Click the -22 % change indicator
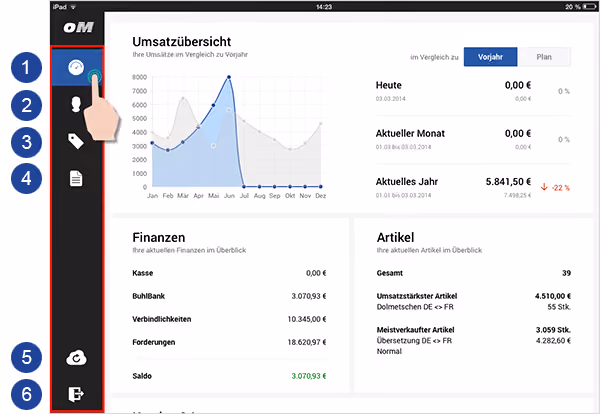This screenshot has height=414, width=600. (x=561, y=188)
